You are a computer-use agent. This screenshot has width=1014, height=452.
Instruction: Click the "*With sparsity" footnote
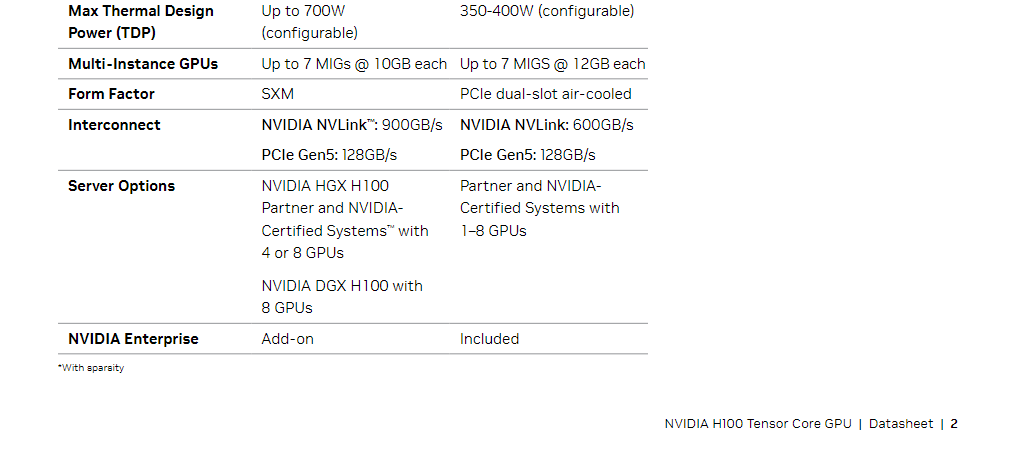[91, 368]
